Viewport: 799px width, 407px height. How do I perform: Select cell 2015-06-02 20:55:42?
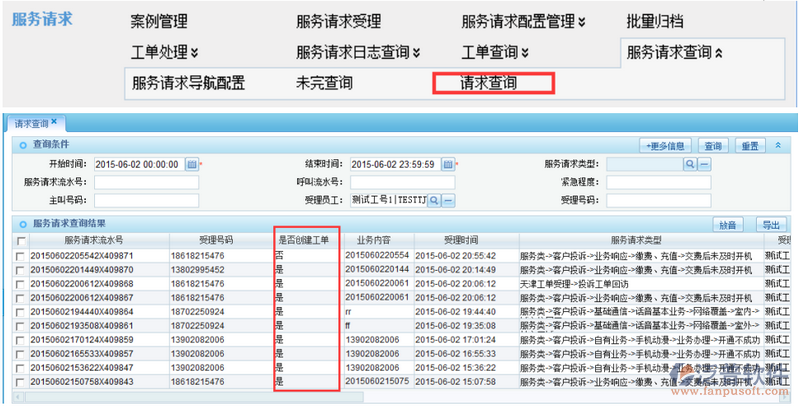(x=456, y=256)
